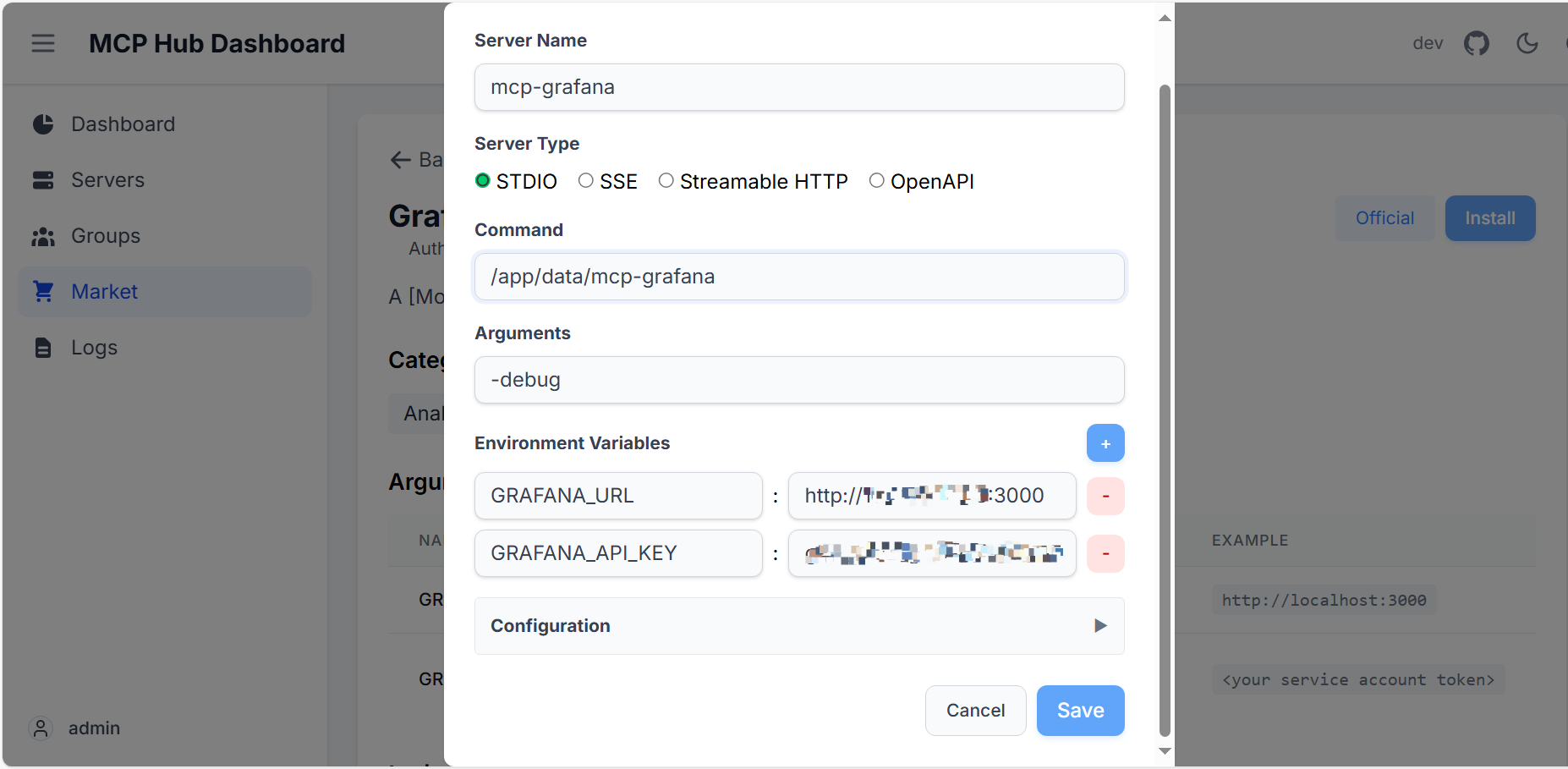
Task: Toggle dark mode moon icon
Action: 1527,43
